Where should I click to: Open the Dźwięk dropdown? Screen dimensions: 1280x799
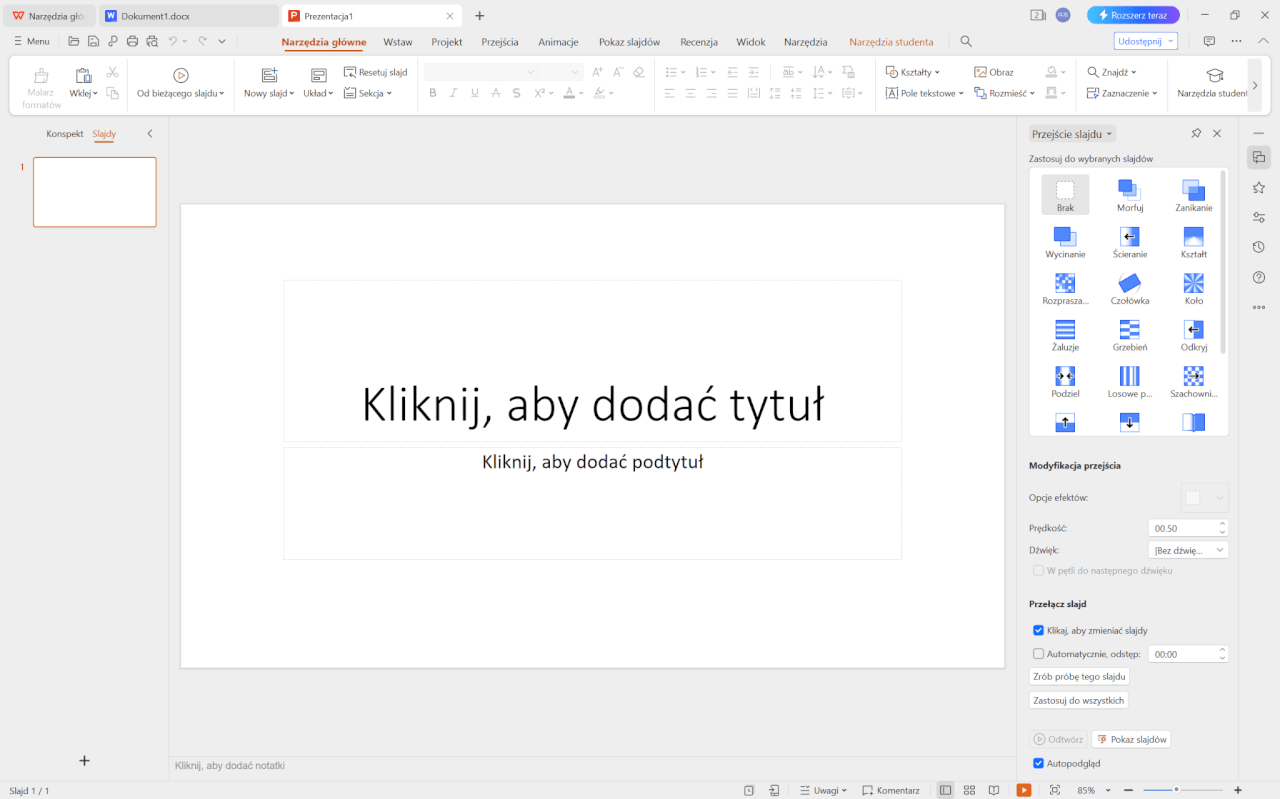click(x=1188, y=550)
